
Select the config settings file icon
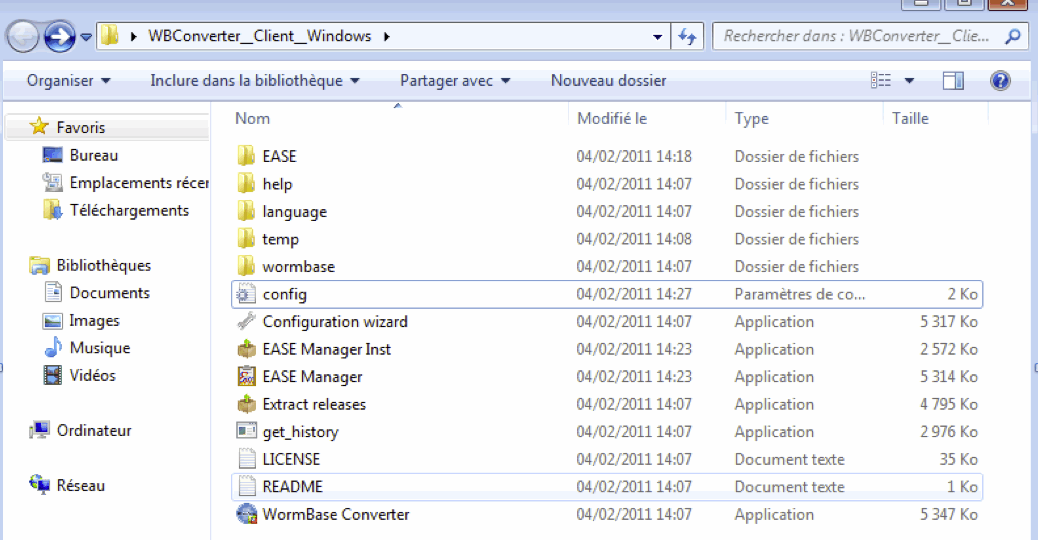coord(246,294)
